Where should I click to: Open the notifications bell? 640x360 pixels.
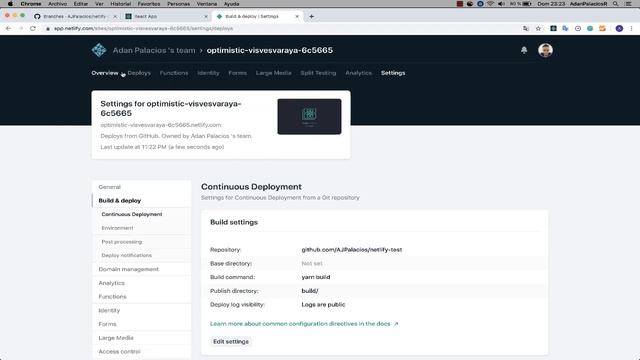coord(524,50)
